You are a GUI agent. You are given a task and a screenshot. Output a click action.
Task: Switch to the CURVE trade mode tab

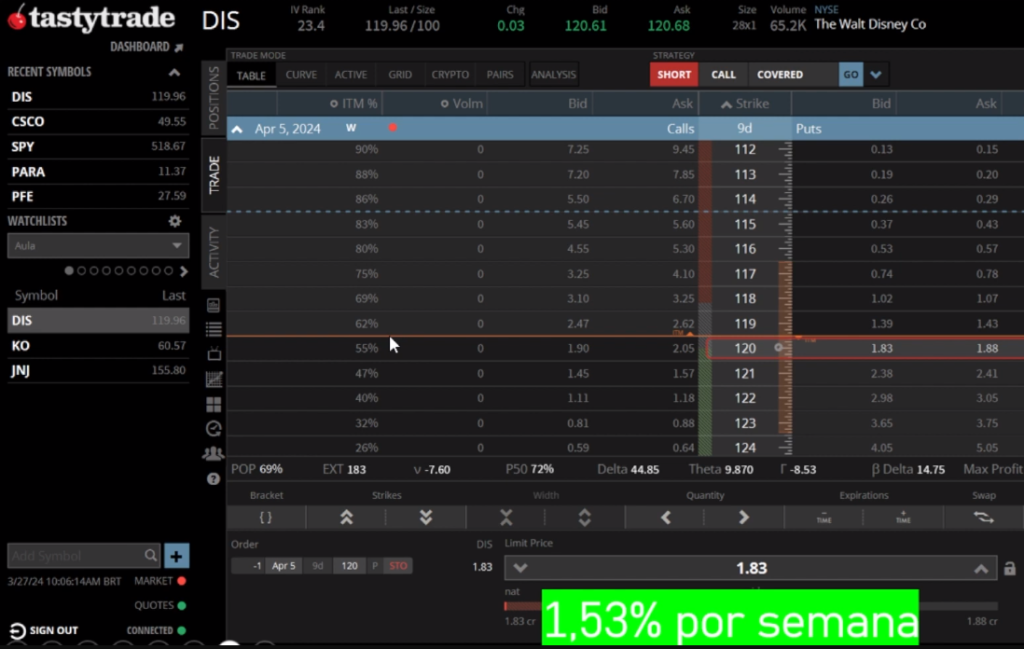(x=301, y=75)
